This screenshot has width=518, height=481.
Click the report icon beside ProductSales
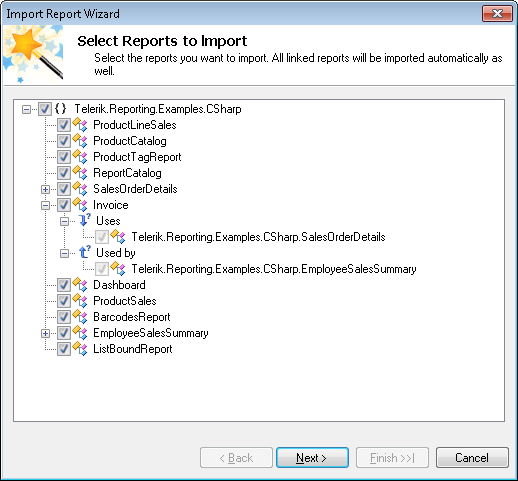click(80, 301)
